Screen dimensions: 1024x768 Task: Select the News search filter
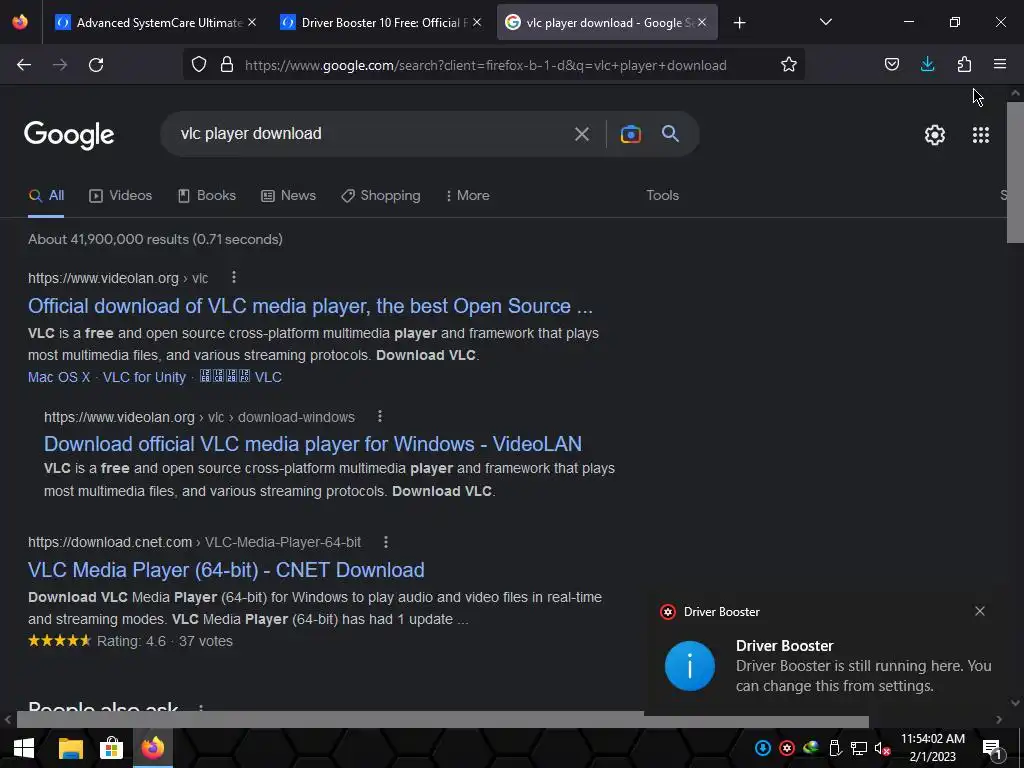point(289,195)
